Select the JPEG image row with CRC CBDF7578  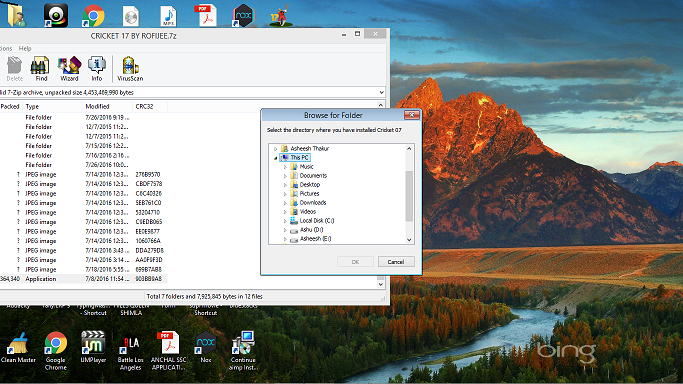pyautogui.click(x=83, y=184)
